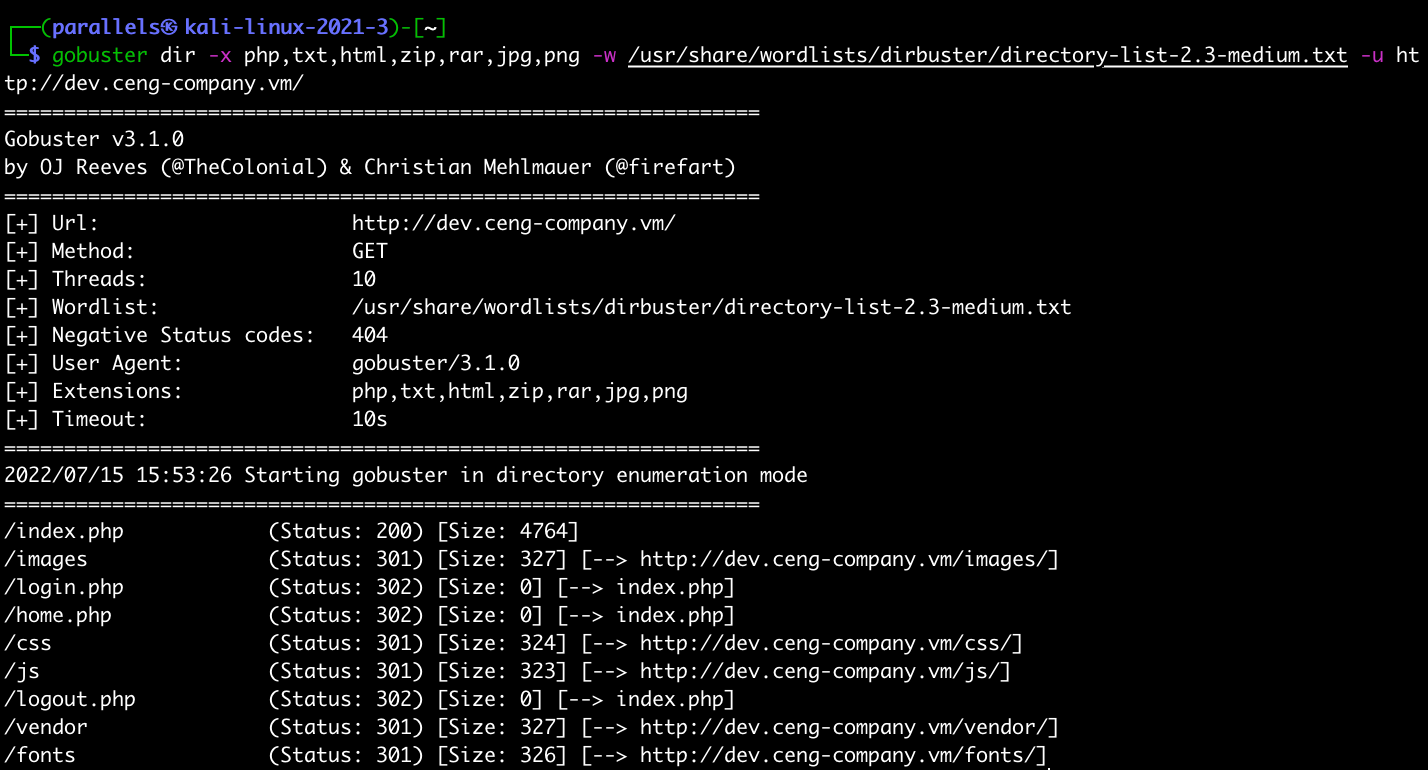Screen dimensions: 1428x770
Task: Click the scan start timestamp 2022/07/15 15:53:26
Action: click(x=118, y=475)
